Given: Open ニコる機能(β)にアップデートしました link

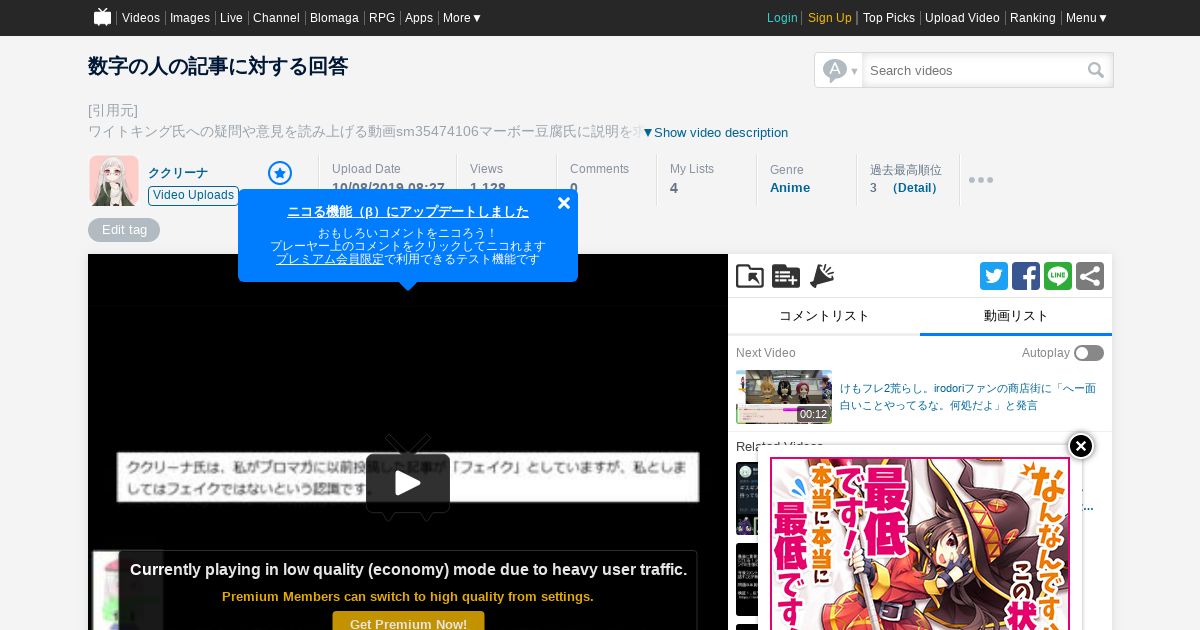Looking at the screenshot, I should [408, 212].
